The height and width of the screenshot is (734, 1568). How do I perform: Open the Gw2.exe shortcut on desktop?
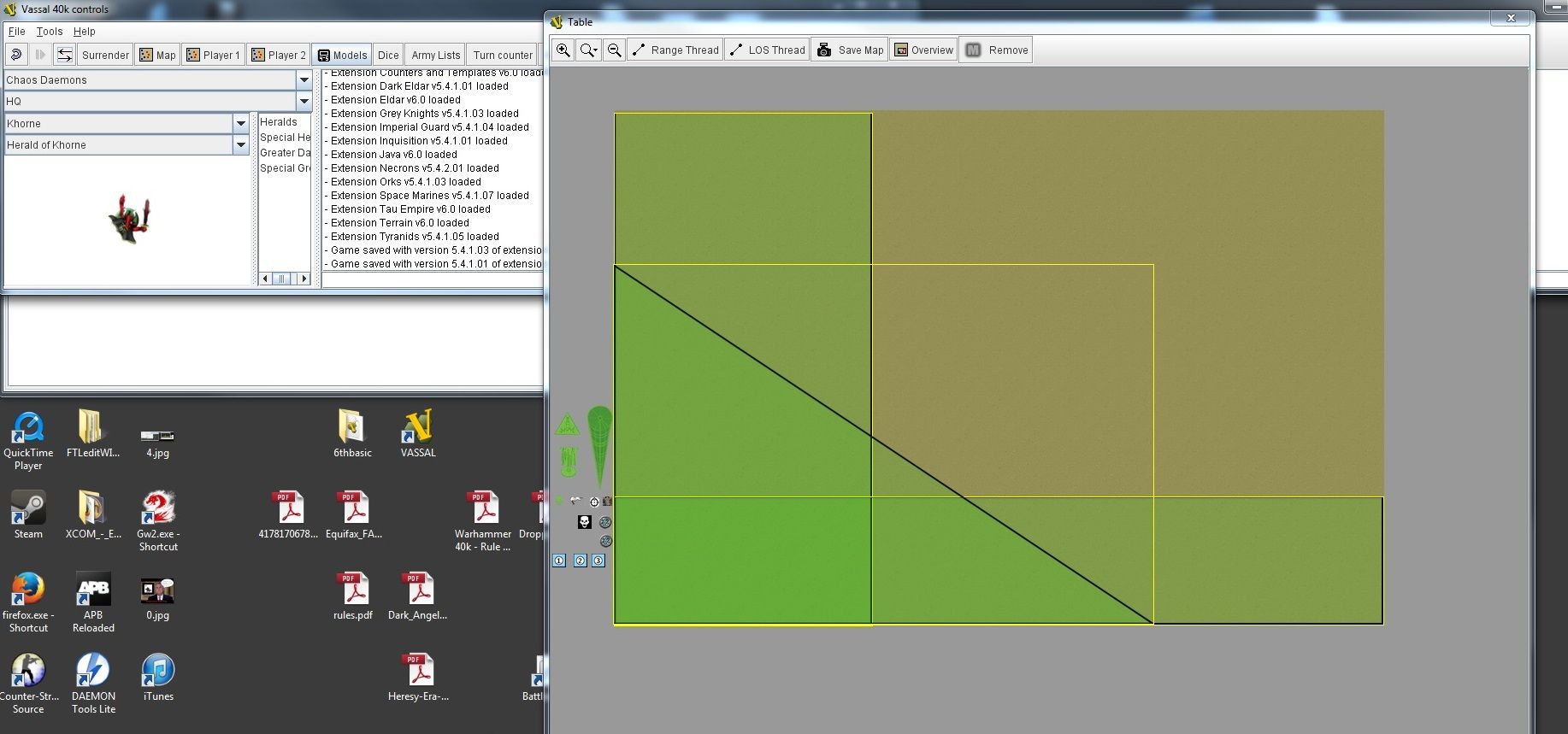tap(158, 521)
